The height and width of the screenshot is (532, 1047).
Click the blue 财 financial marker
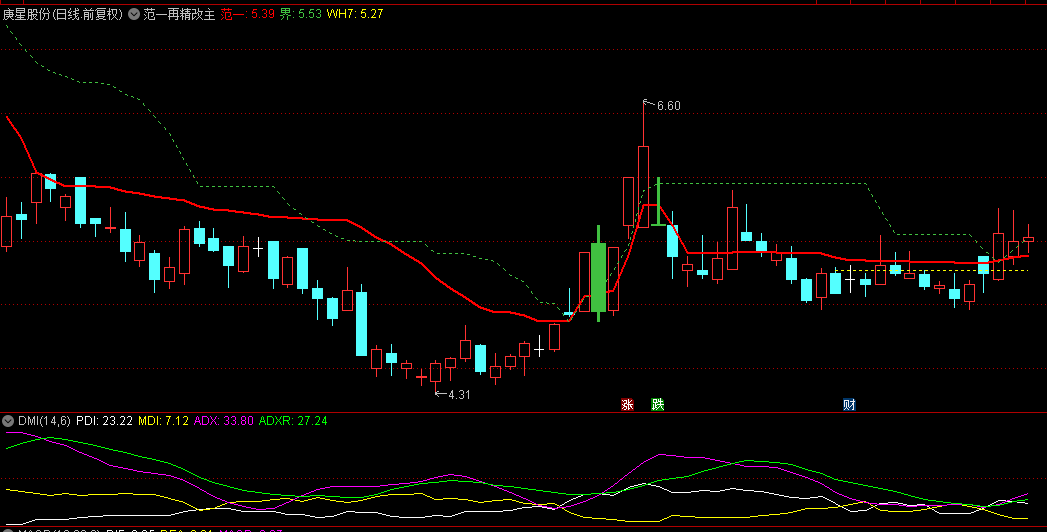point(849,404)
